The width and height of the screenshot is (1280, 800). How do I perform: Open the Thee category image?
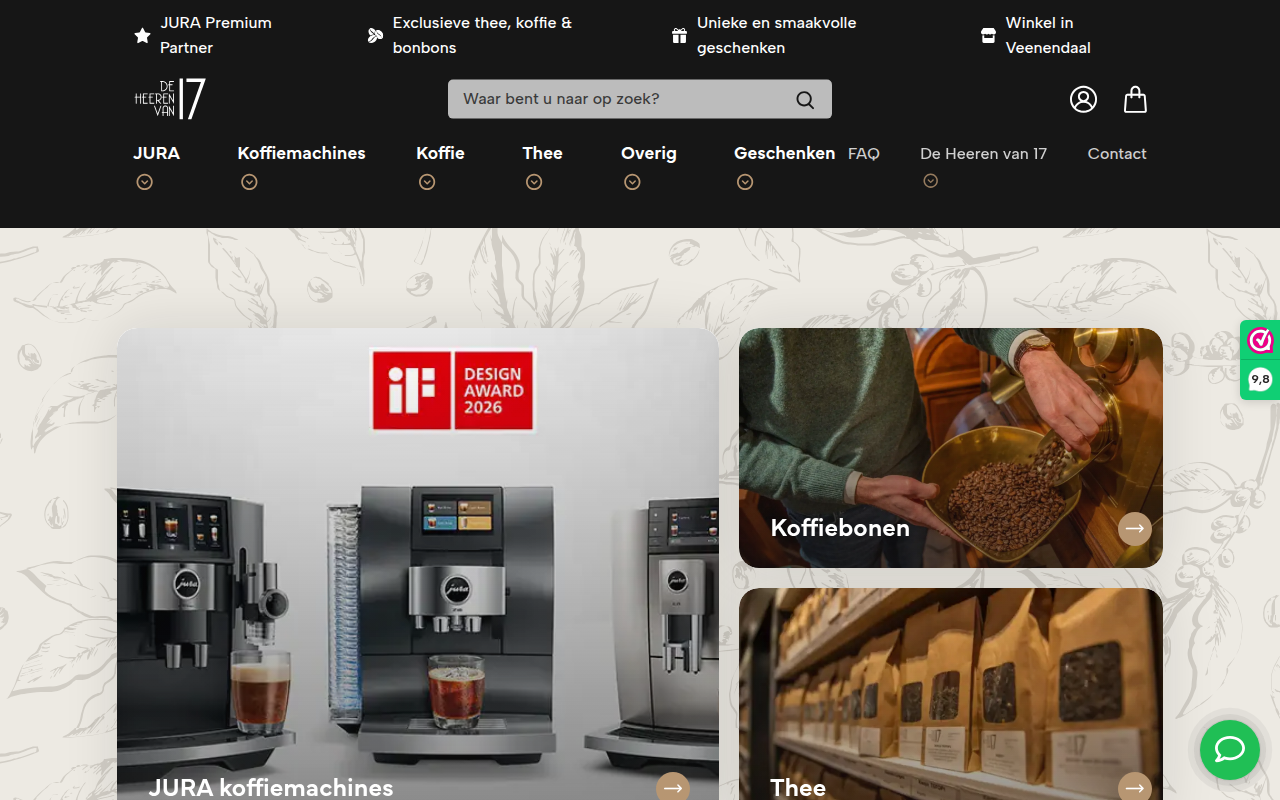click(951, 694)
